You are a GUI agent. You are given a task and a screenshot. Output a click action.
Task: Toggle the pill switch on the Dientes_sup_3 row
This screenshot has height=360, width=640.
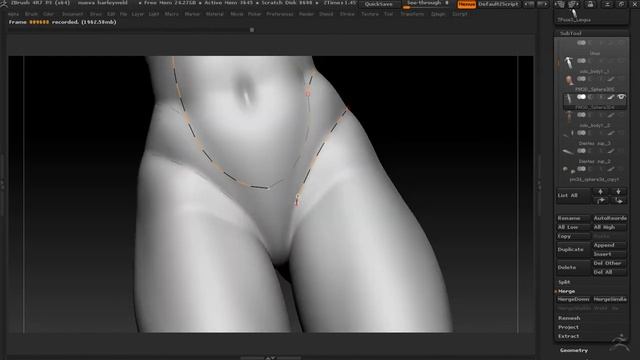pos(581,133)
